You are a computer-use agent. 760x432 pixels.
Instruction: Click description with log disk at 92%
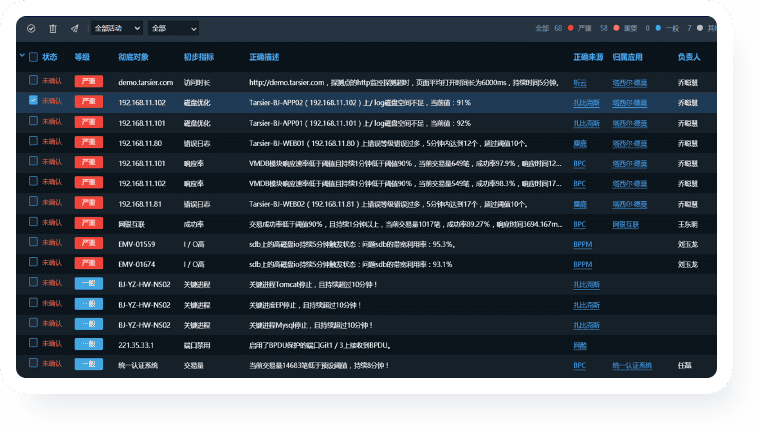pyautogui.click(x=360, y=124)
